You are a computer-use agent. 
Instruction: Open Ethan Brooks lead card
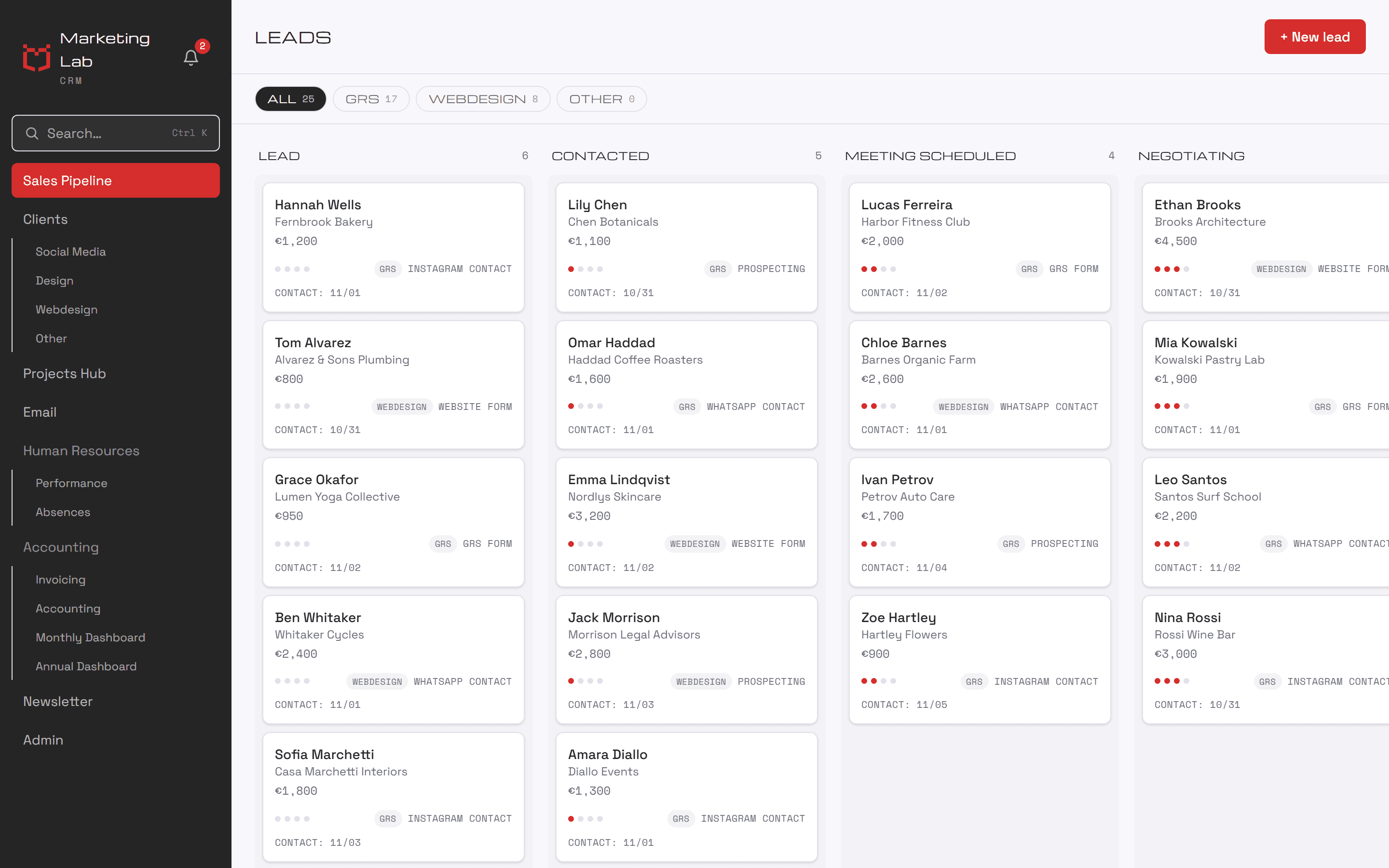[1266, 247]
